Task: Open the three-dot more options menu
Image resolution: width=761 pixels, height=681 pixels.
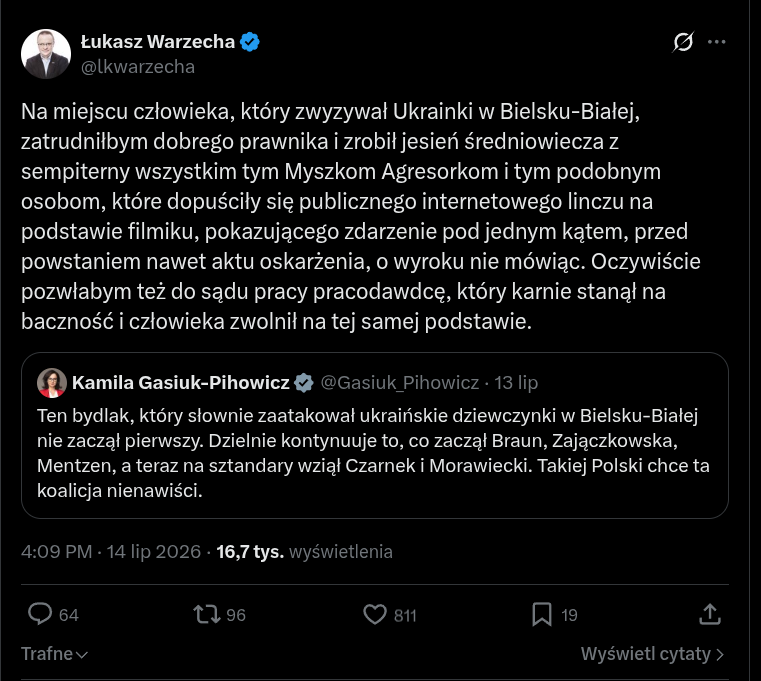Action: [716, 42]
